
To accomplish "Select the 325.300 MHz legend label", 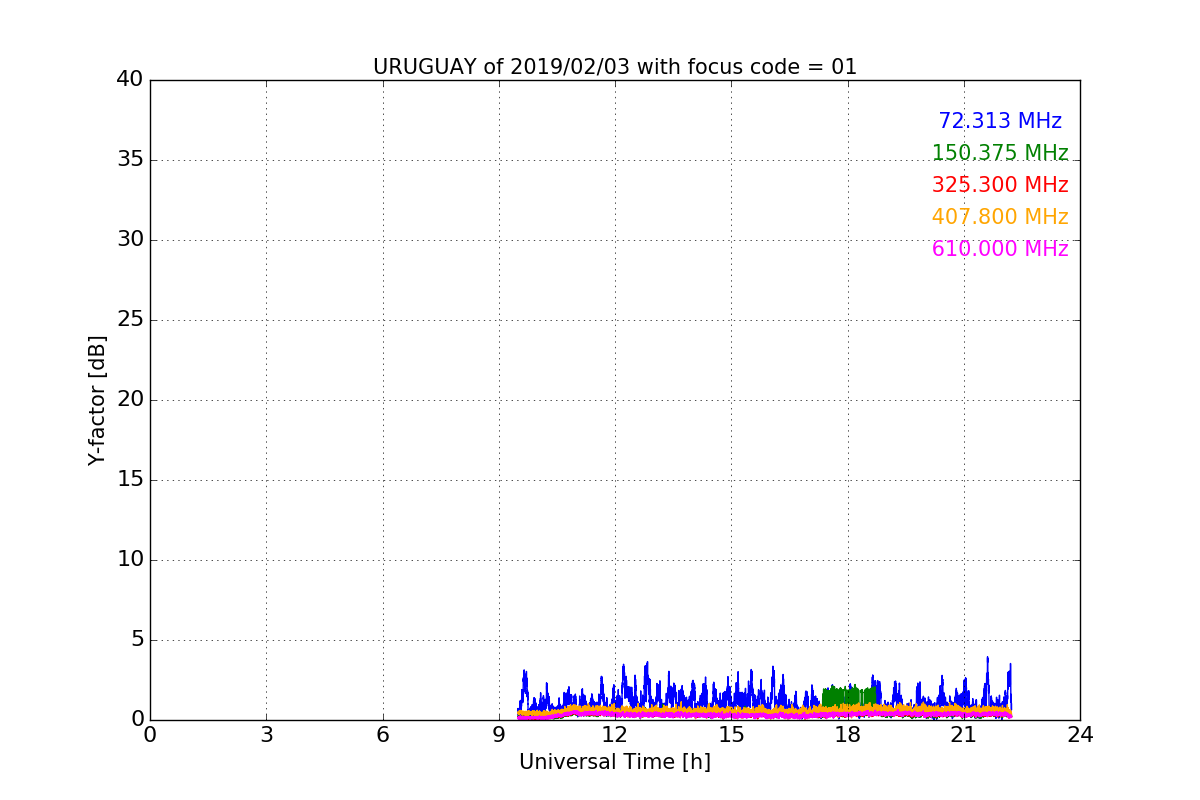I will pos(1000,185).
